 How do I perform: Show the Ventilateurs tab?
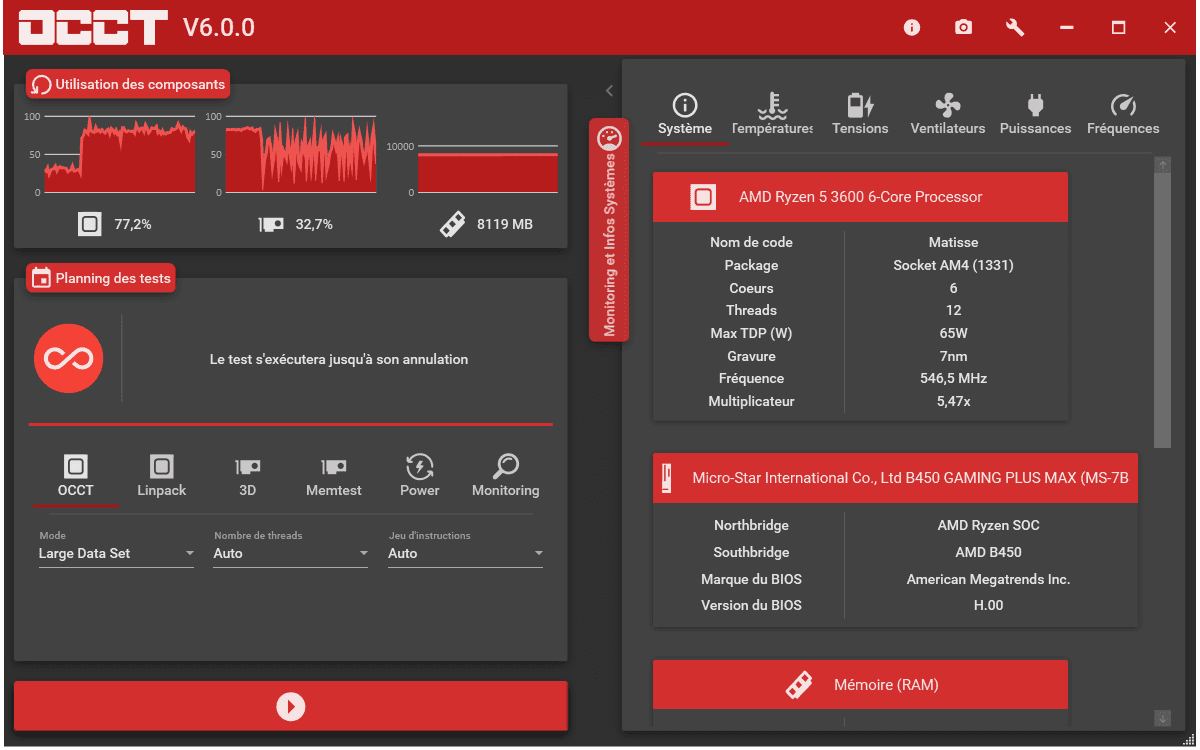[x=948, y=115]
